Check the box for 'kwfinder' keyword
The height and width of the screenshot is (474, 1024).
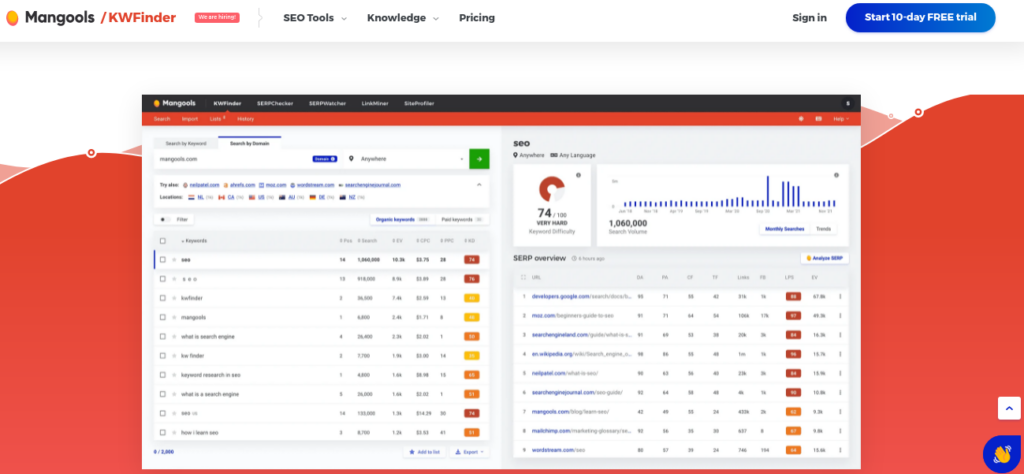tap(163, 298)
